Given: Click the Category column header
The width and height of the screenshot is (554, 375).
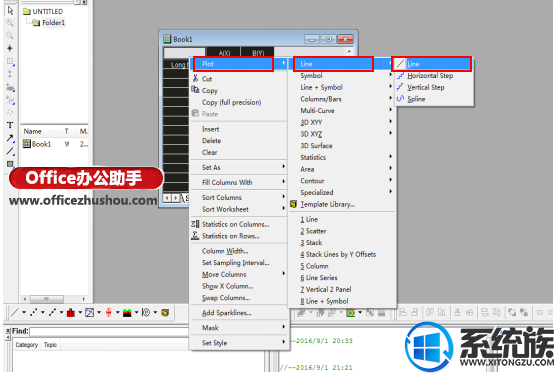Looking at the screenshot, I should [x=26, y=345].
